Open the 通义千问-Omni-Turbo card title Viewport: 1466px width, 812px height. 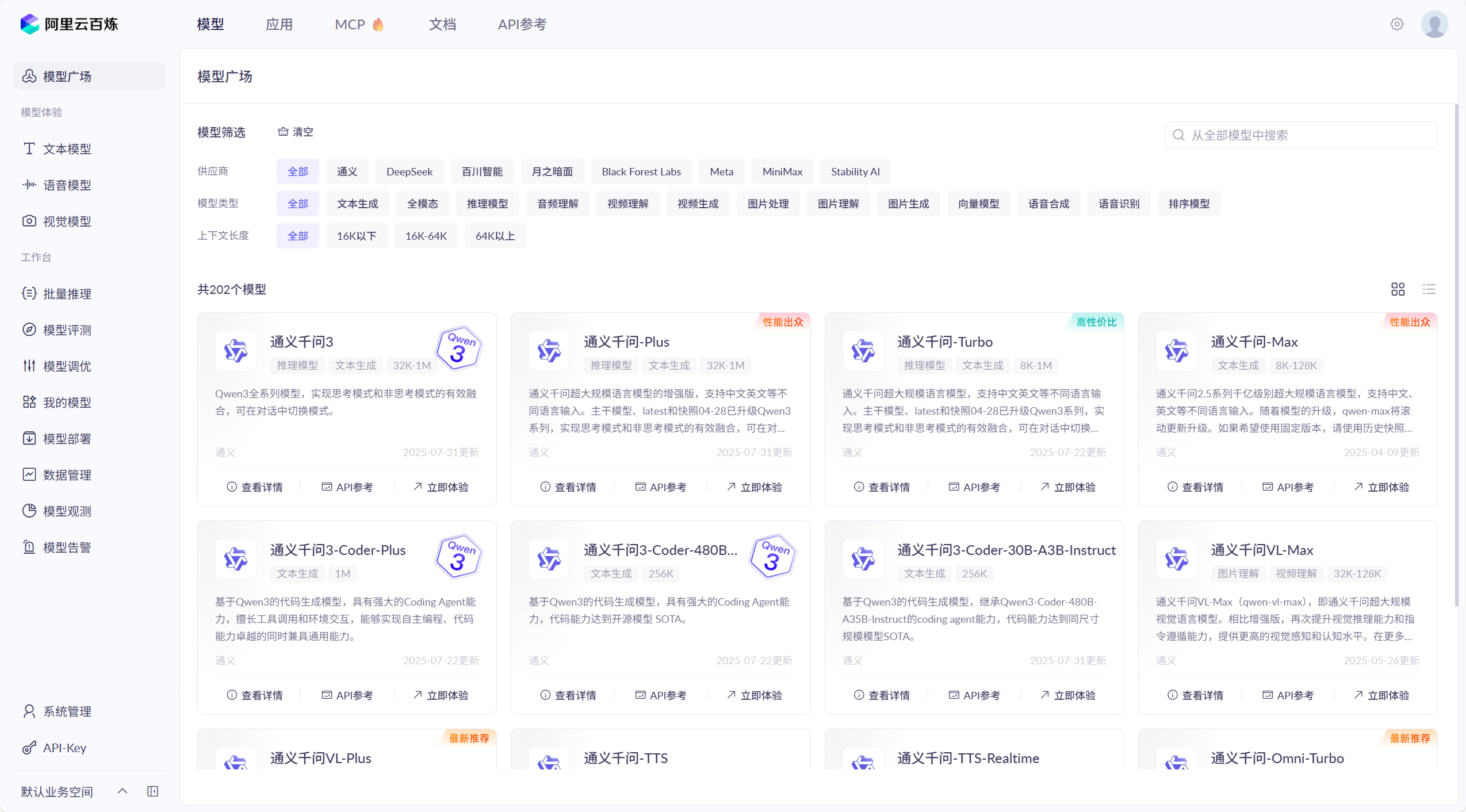[x=1277, y=758]
